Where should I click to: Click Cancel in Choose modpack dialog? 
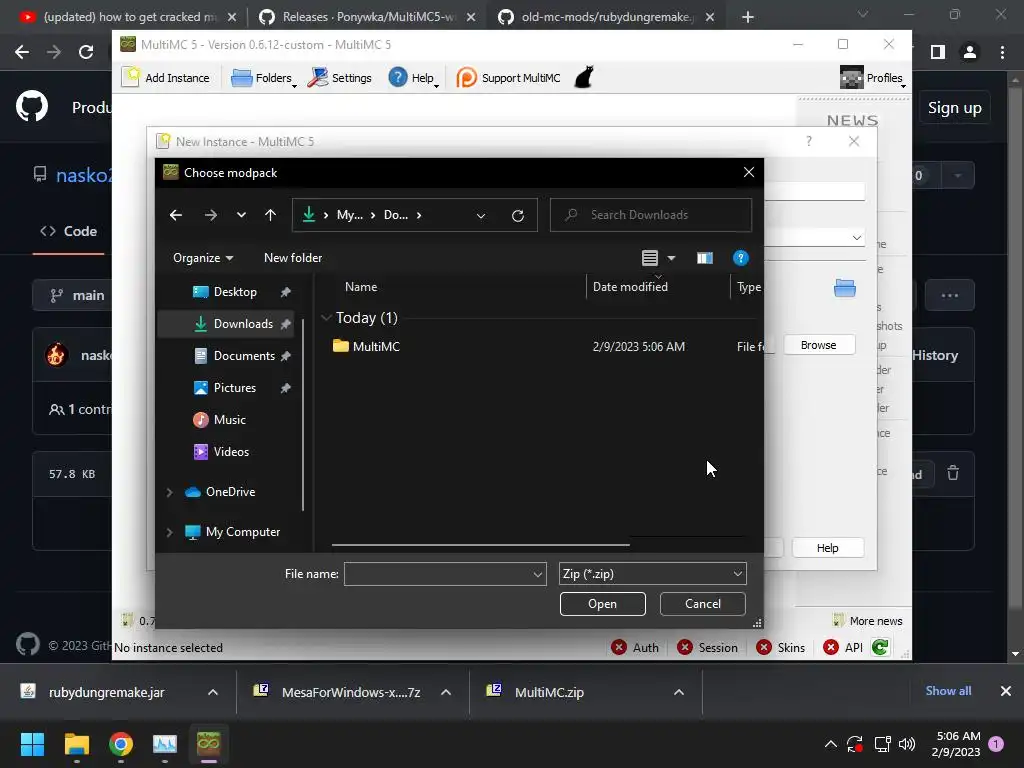click(x=703, y=604)
